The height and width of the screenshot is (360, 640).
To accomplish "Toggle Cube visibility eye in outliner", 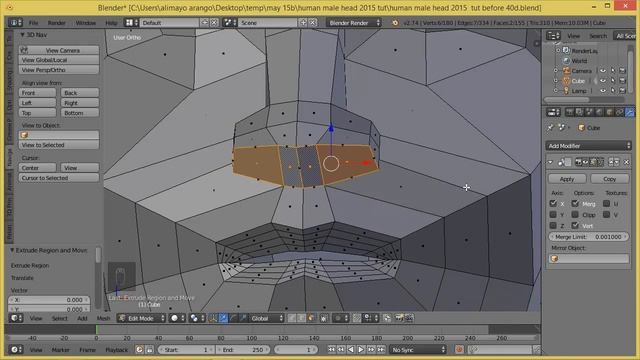I will pos(603,81).
